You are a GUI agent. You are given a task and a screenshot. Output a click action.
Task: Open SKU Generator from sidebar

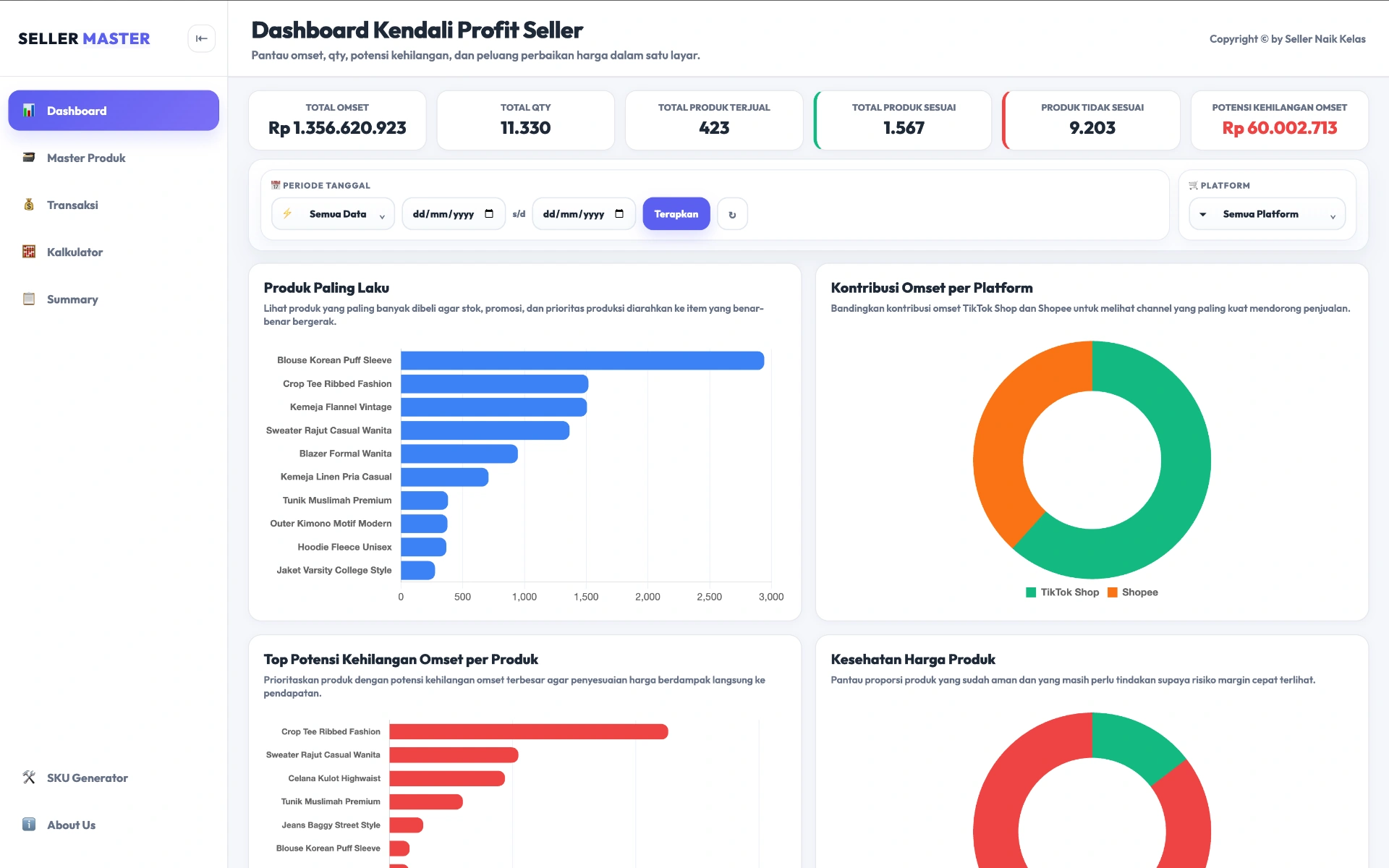click(x=114, y=778)
